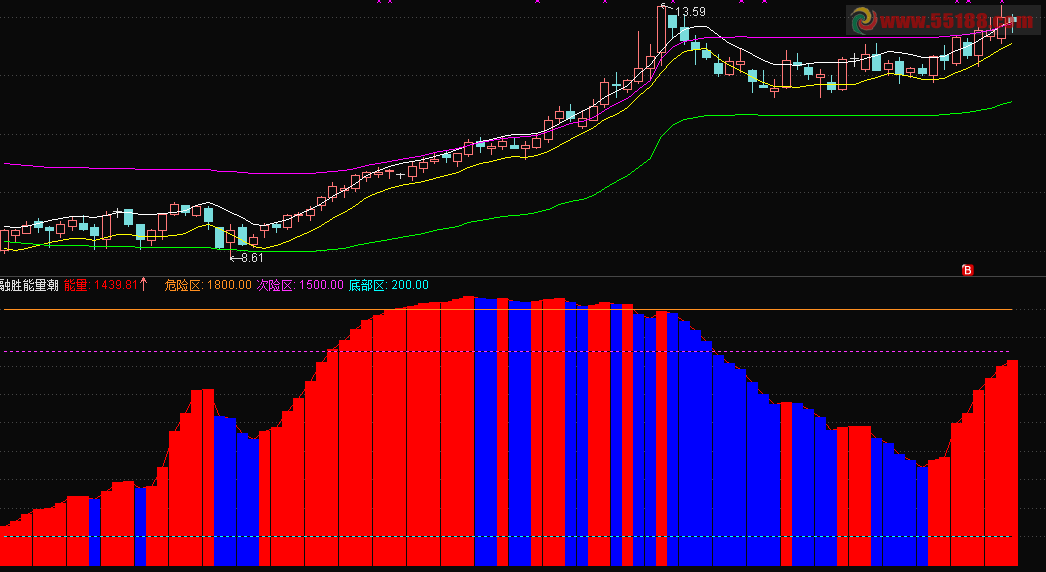The width and height of the screenshot is (1046, 572).
Task: Click the 次险区: 1500.00 label
Action: pyautogui.click(x=300, y=285)
